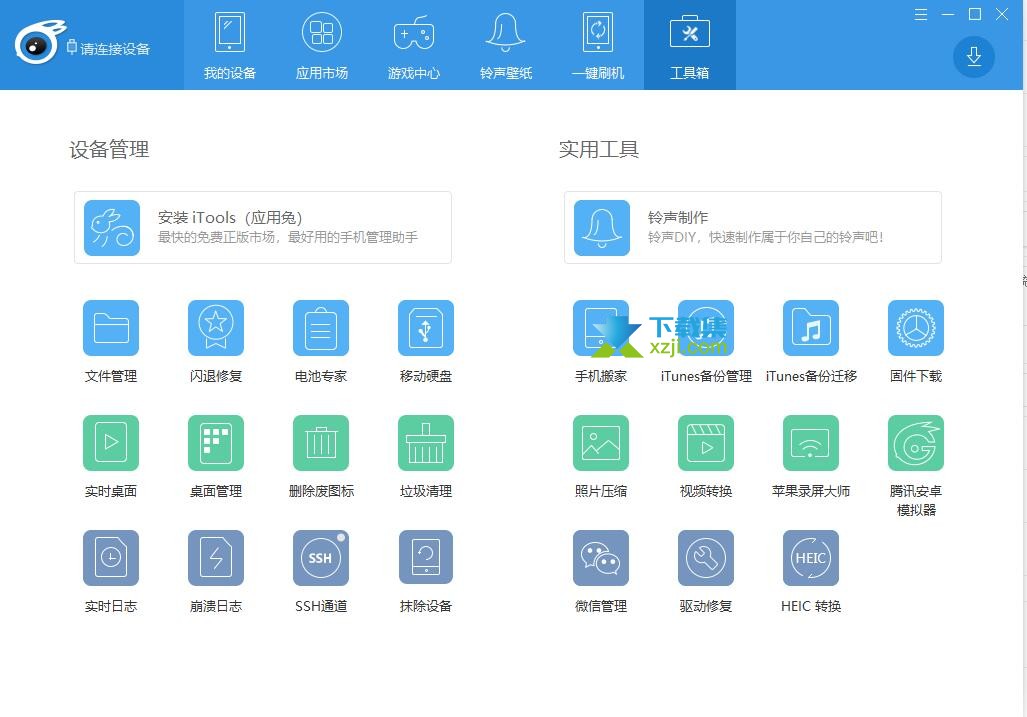Image resolution: width=1027 pixels, height=717 pixels.
Task: Open the 铃声壁纸 tab
Action: click(506, 45)
